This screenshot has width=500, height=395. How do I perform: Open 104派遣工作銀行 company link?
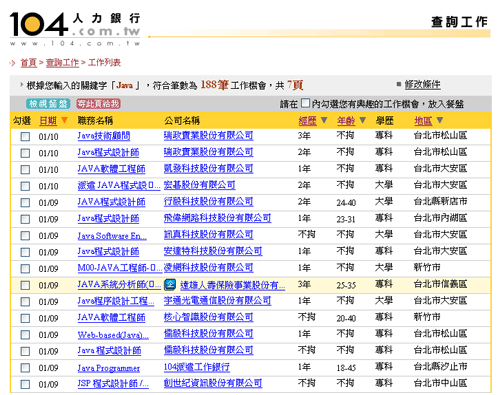point(197,367)
